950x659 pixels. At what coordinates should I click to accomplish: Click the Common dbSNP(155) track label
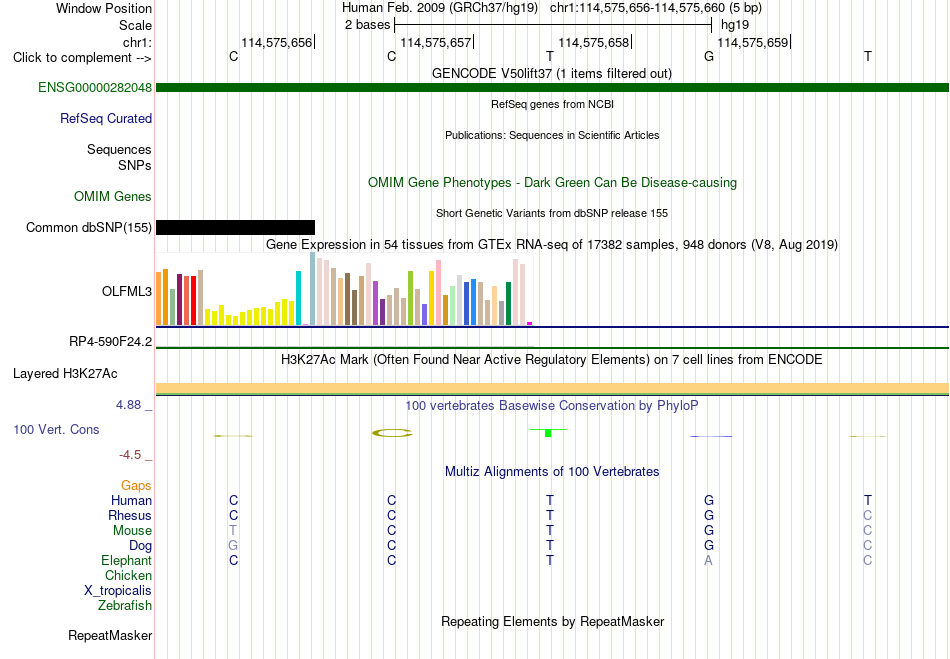88,227
